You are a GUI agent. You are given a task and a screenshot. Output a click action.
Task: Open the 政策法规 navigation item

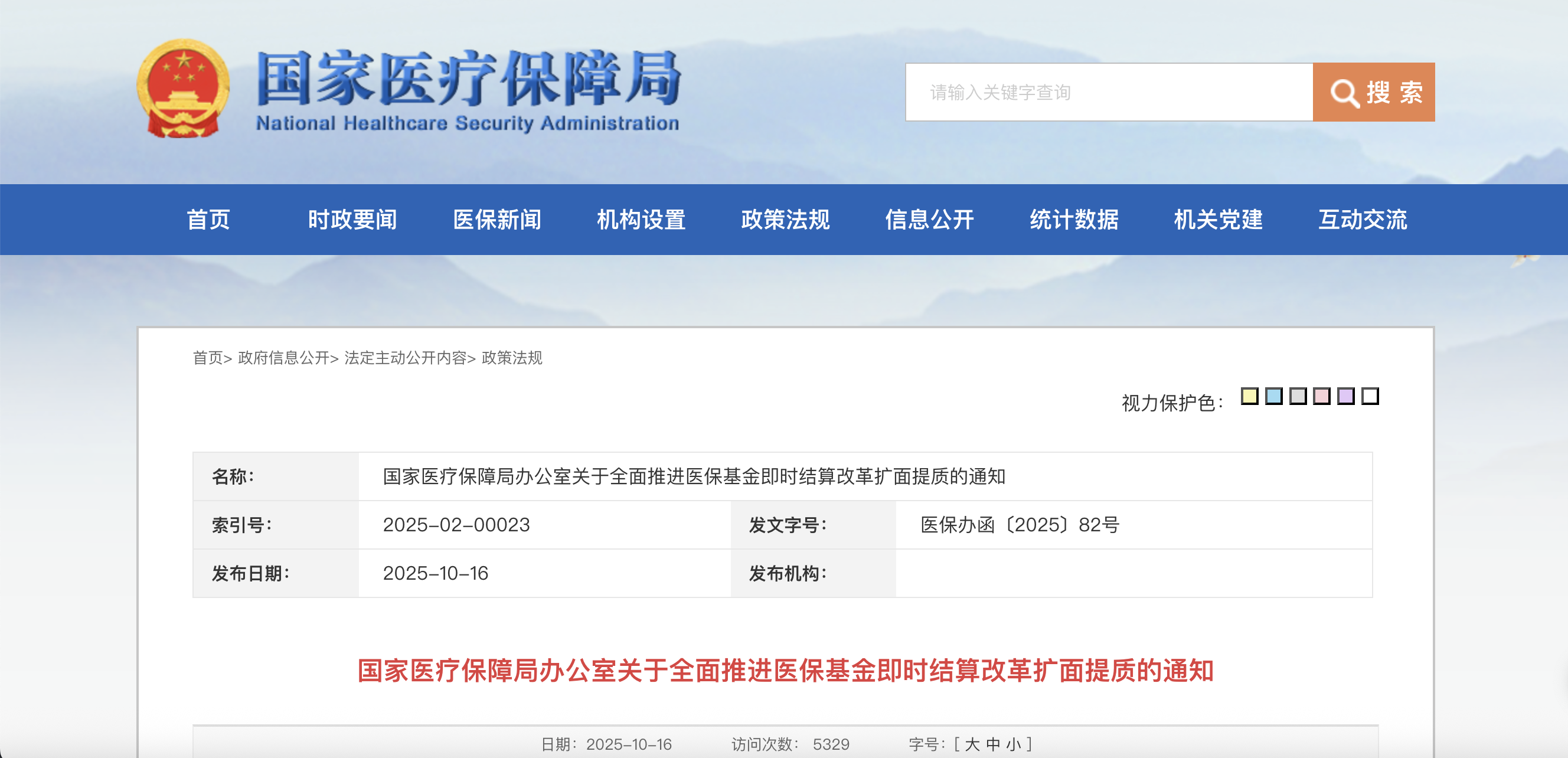[785, 220]
